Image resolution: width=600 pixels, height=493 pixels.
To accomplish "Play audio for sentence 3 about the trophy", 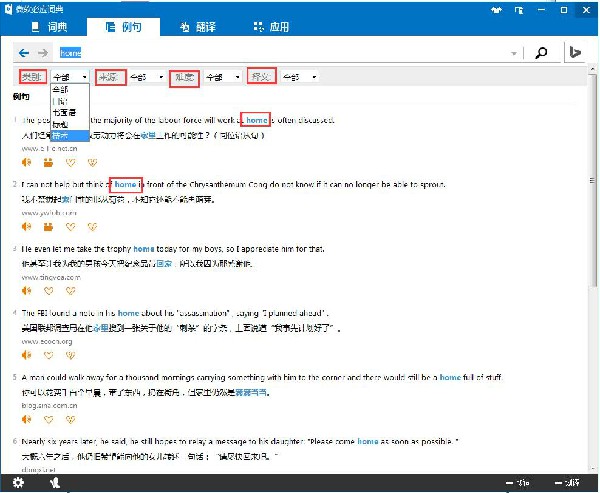I will pos(26,291).
